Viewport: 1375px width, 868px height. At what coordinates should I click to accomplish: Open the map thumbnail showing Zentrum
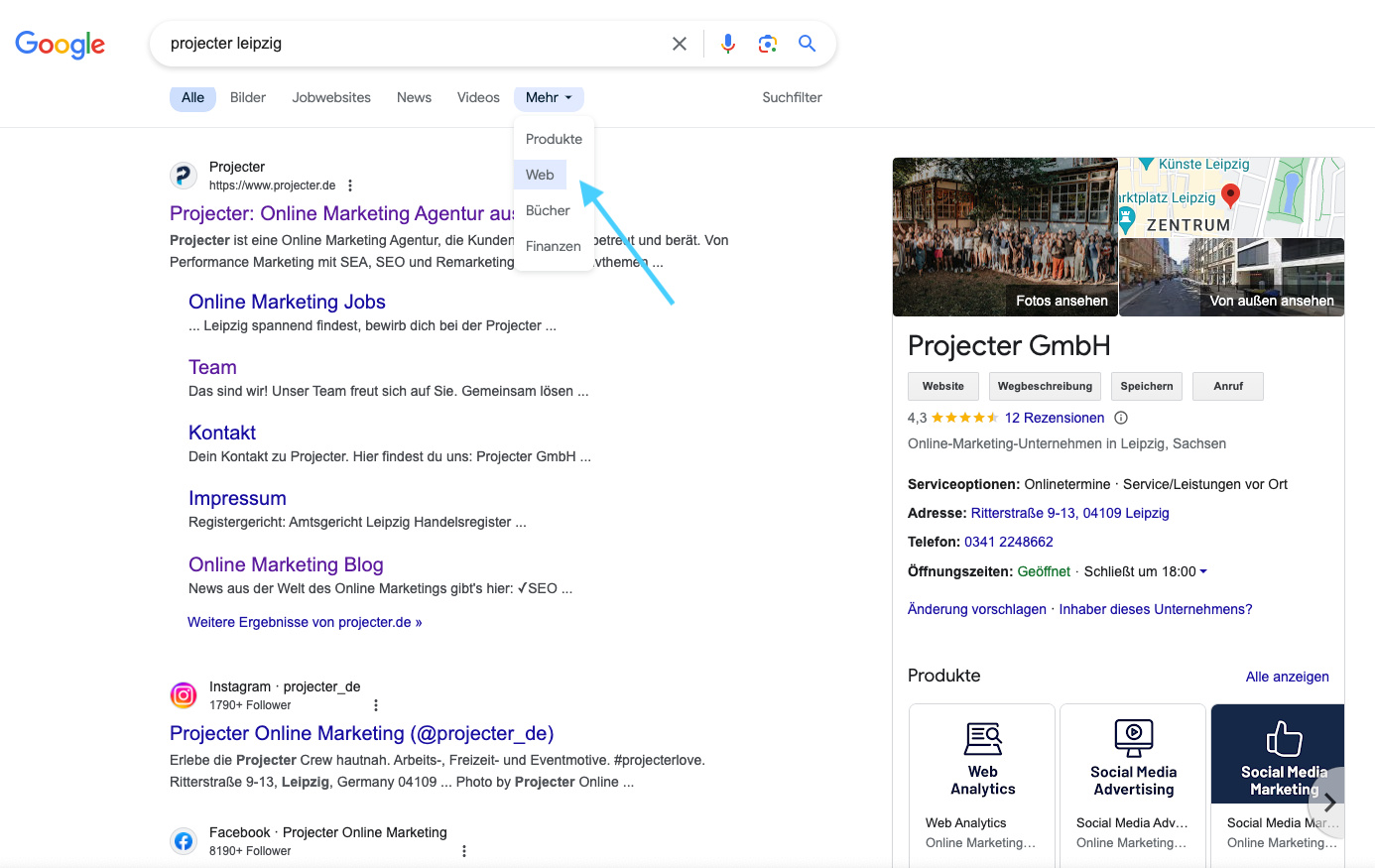click(x=1231, y=196)
